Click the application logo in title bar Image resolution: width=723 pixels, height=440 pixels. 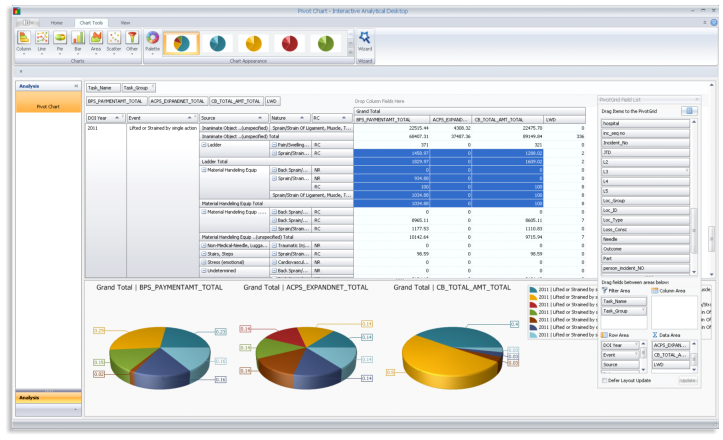tap(17, 11)
